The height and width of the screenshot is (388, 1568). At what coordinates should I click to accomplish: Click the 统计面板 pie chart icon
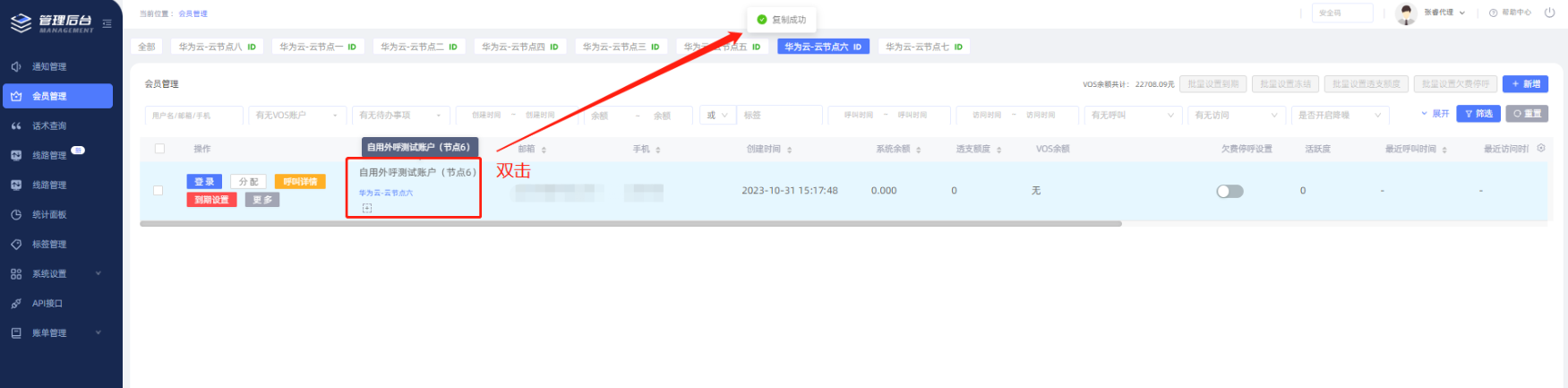point(16,214)
